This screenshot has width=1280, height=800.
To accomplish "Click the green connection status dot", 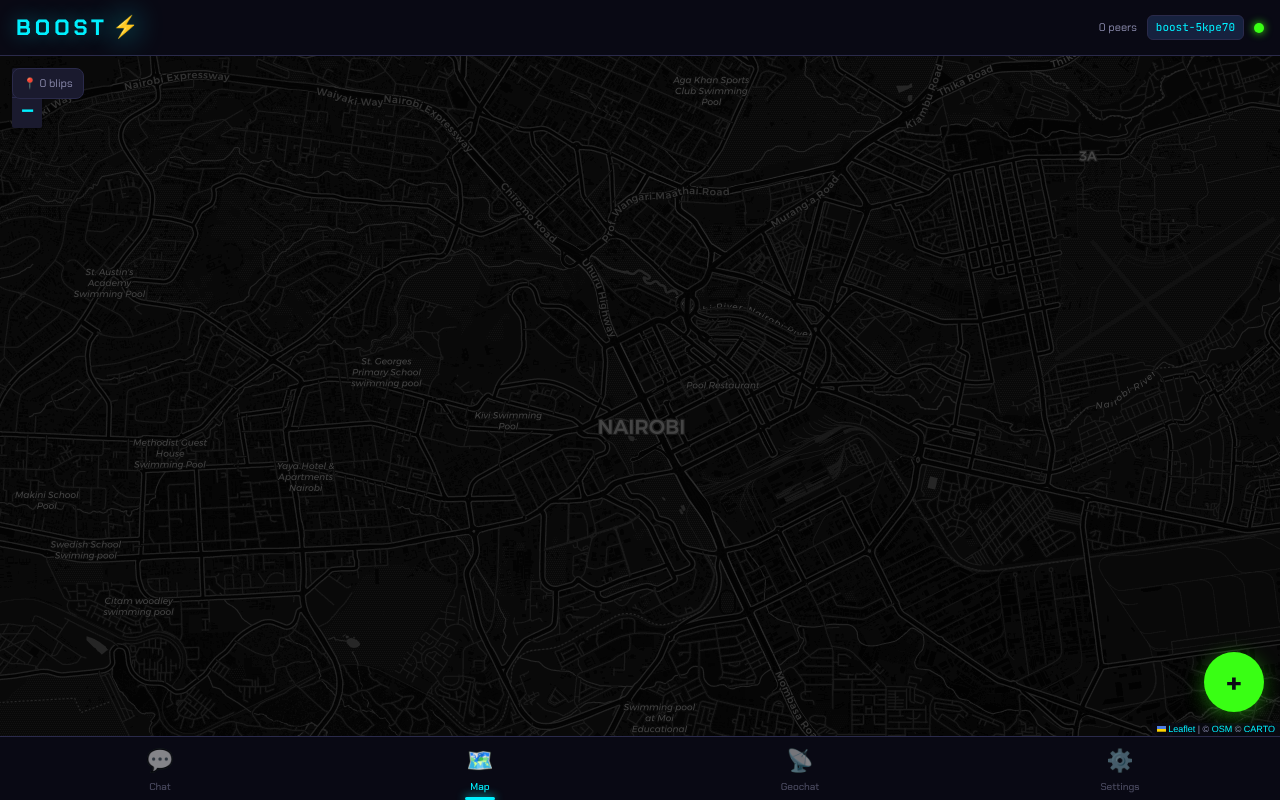I will 1259,28.
